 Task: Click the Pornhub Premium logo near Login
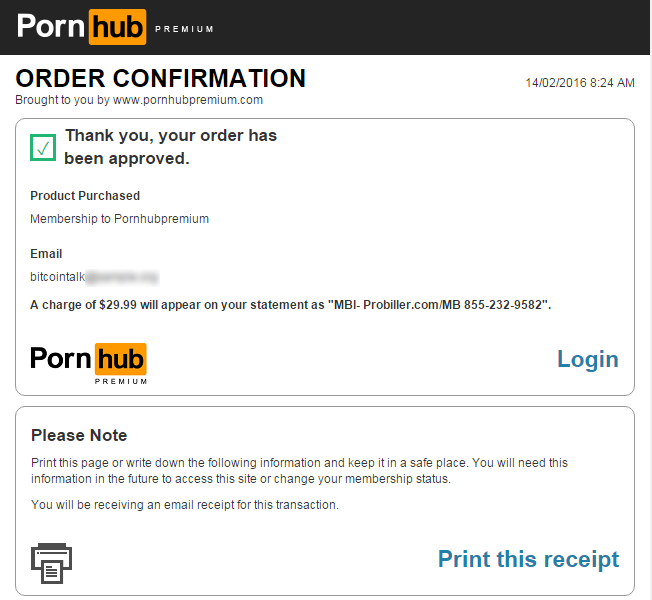[x=89, y=364]
